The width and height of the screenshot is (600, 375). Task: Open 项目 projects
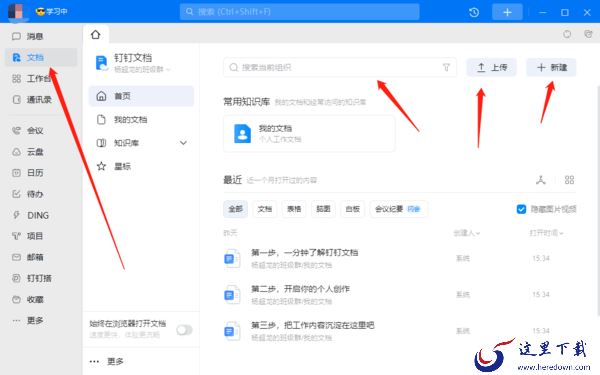tap(28, 236)
